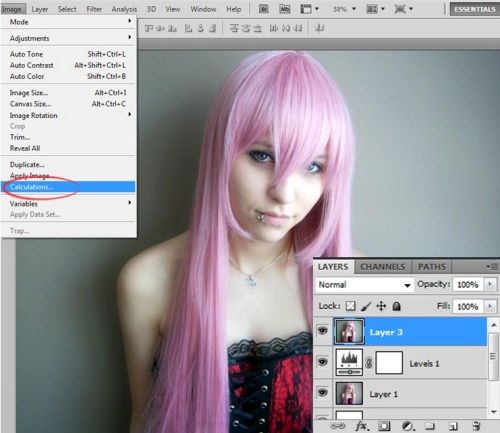Open the Normal blend mode dropdown
Screen dimensions: 500x433
364,285
